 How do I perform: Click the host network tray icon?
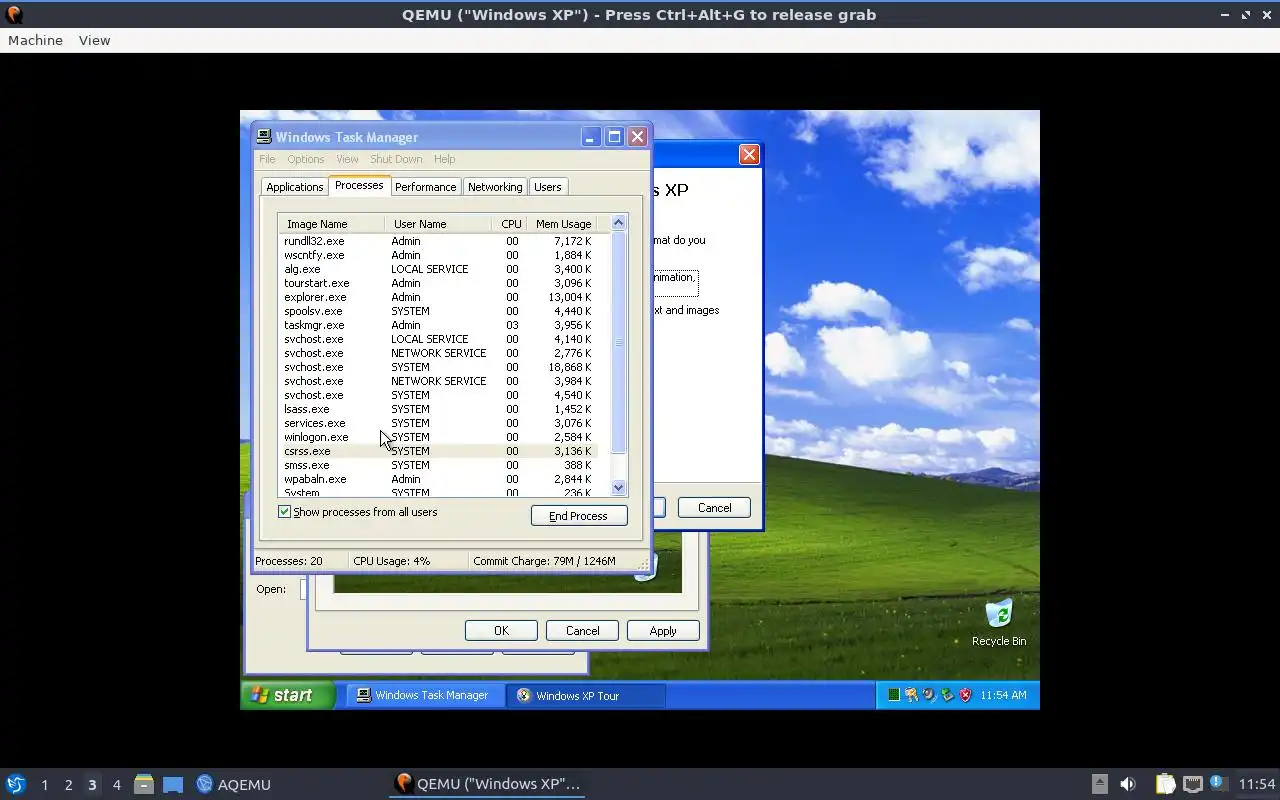1192,784
